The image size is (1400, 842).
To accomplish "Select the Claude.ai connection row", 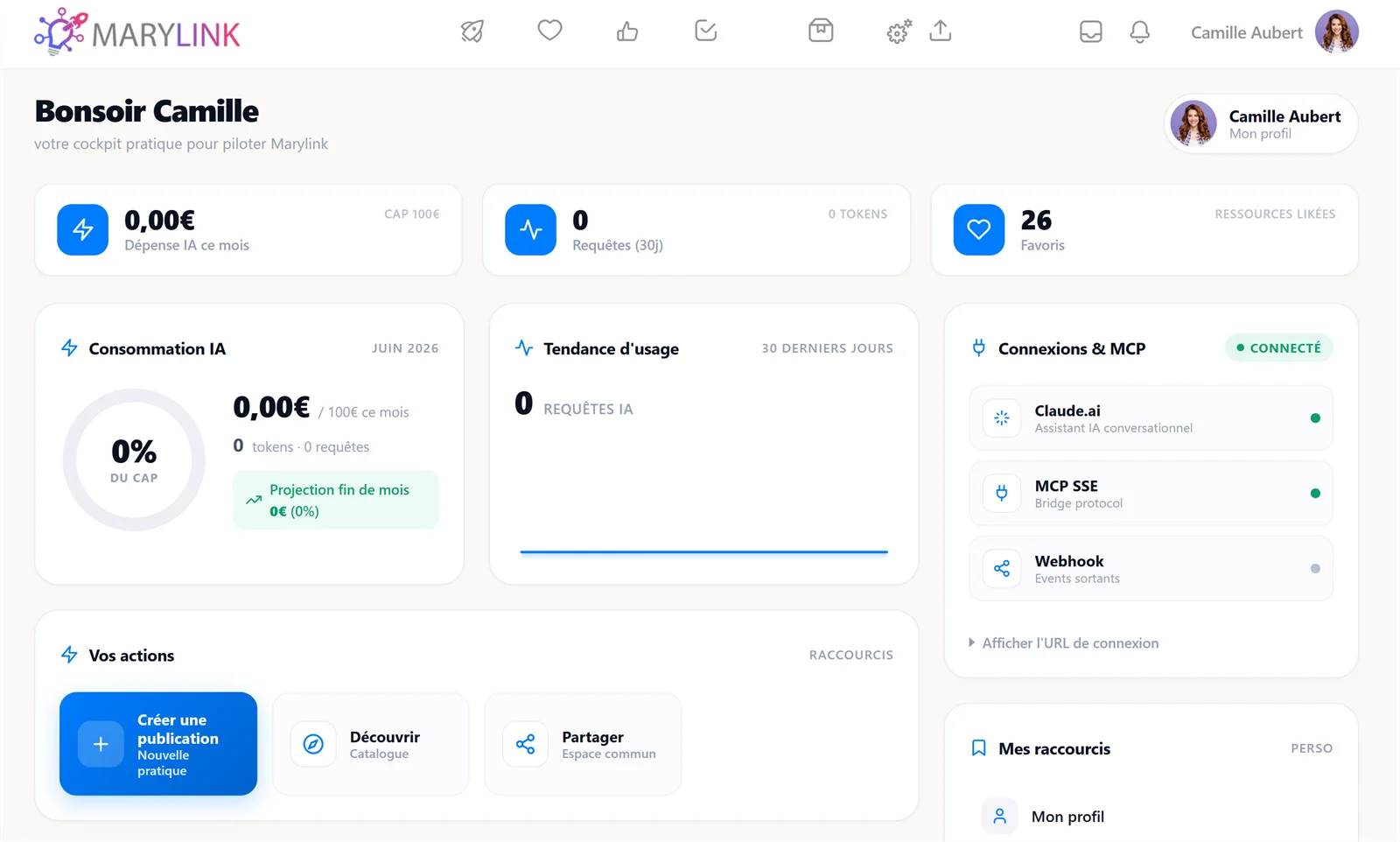I will click(x=1151, y=418).
